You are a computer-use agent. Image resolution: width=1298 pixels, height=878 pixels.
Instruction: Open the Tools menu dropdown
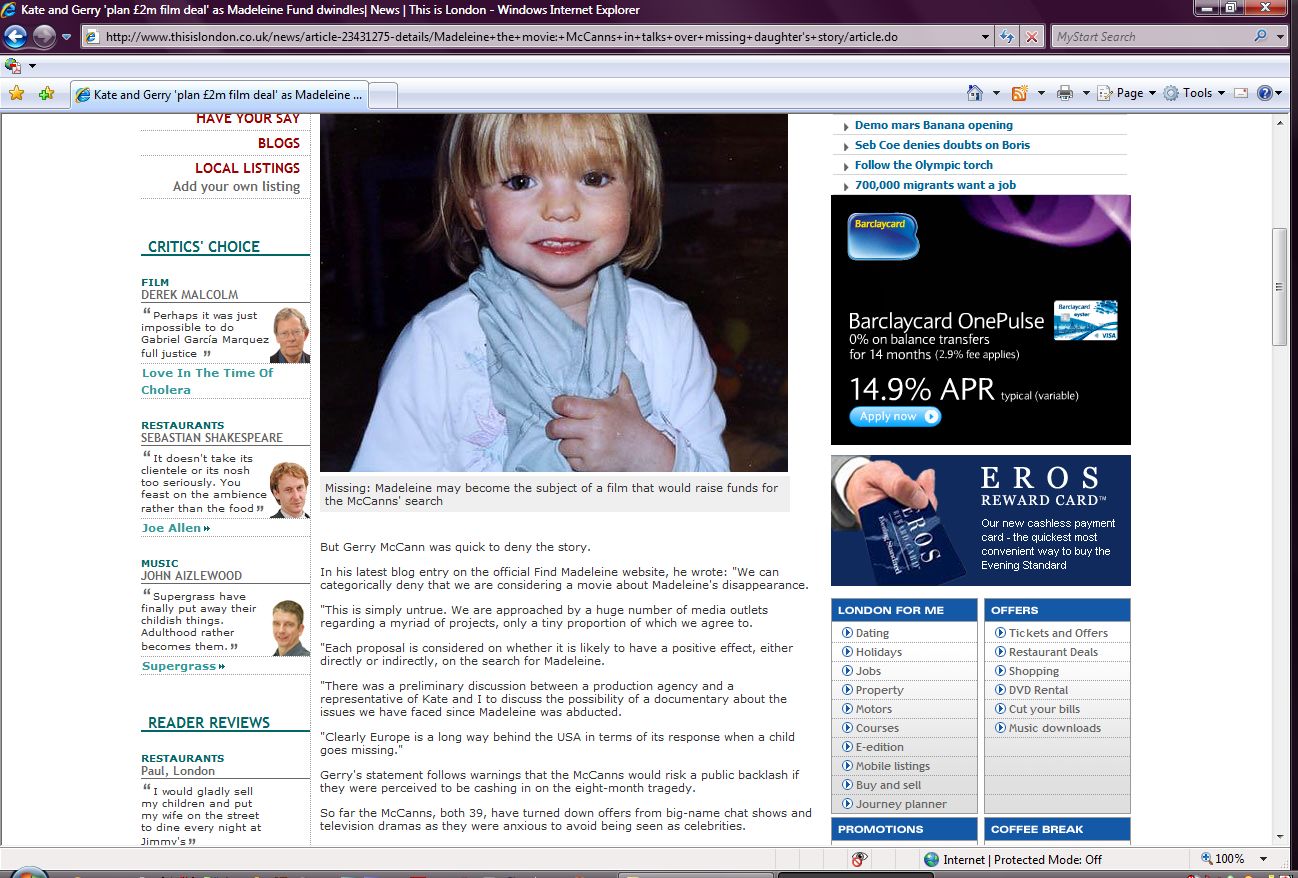point(1196,93)
